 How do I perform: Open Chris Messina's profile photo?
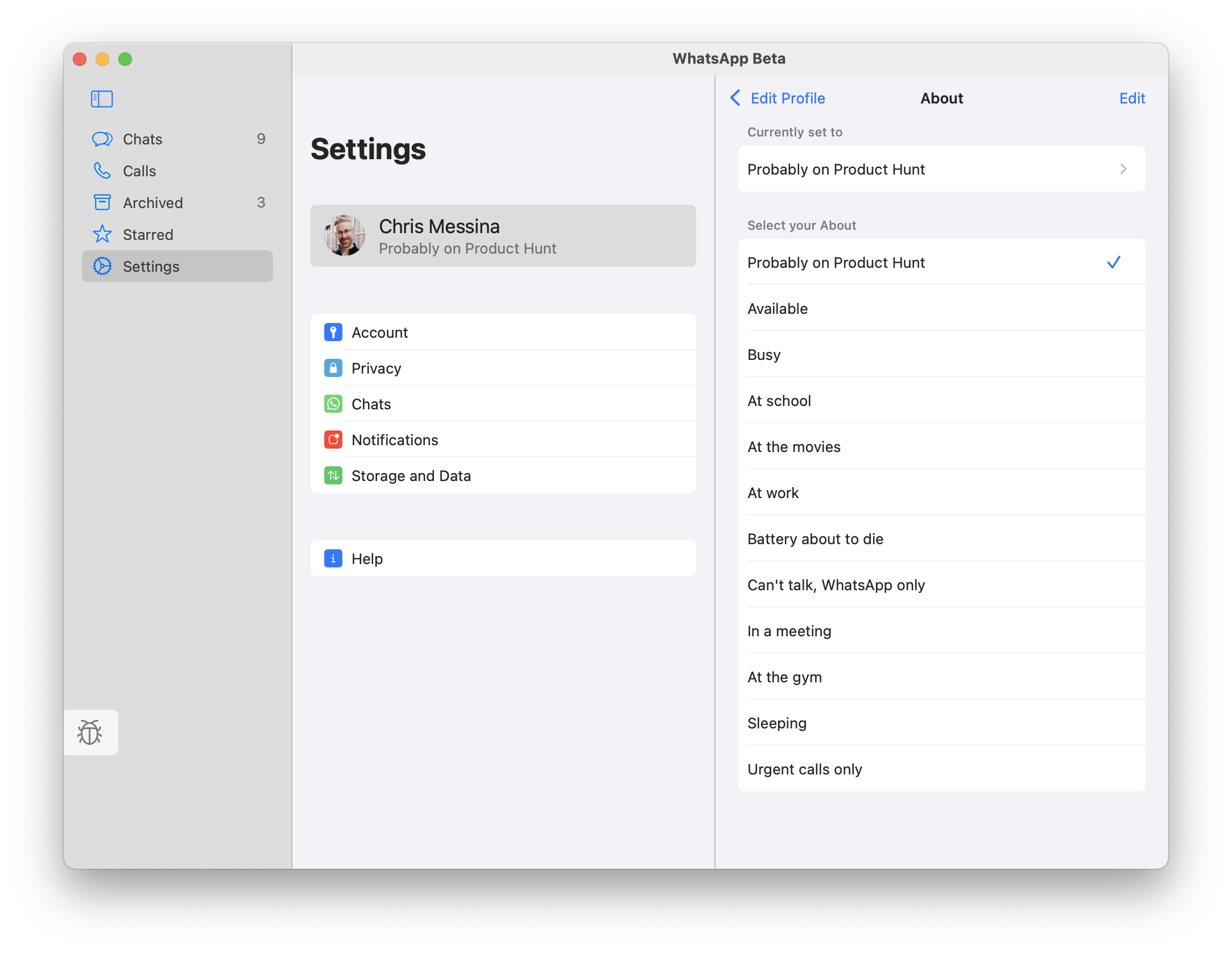(345, 235)
